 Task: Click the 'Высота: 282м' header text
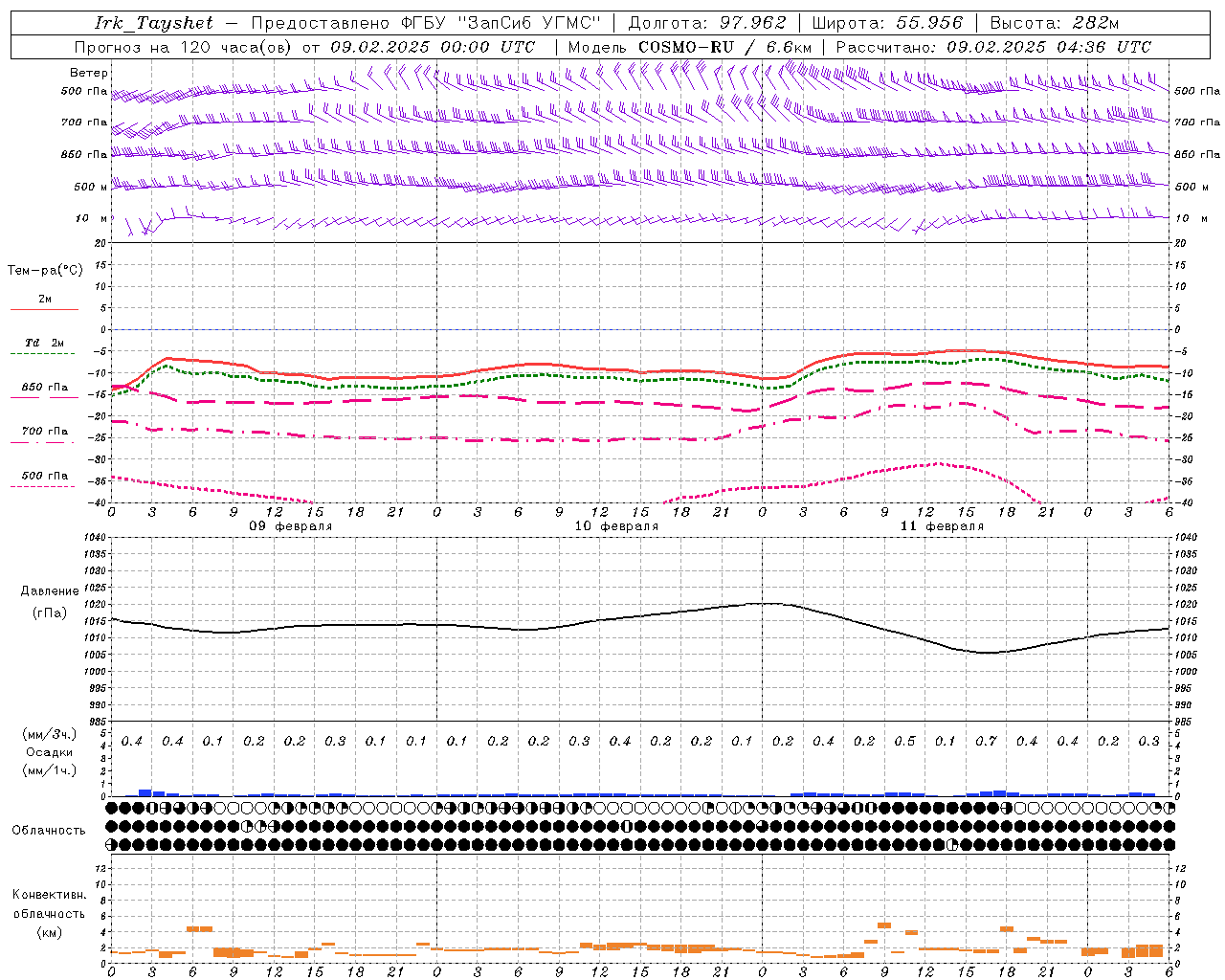[1055, 23]
